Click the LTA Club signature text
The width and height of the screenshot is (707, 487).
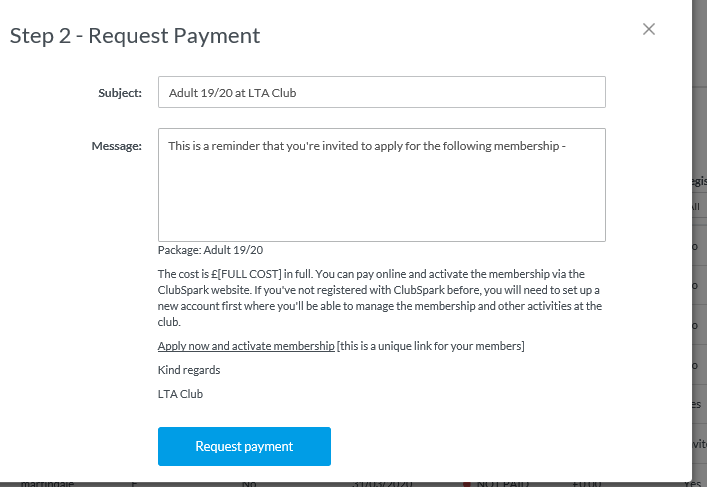coord(180,394)
